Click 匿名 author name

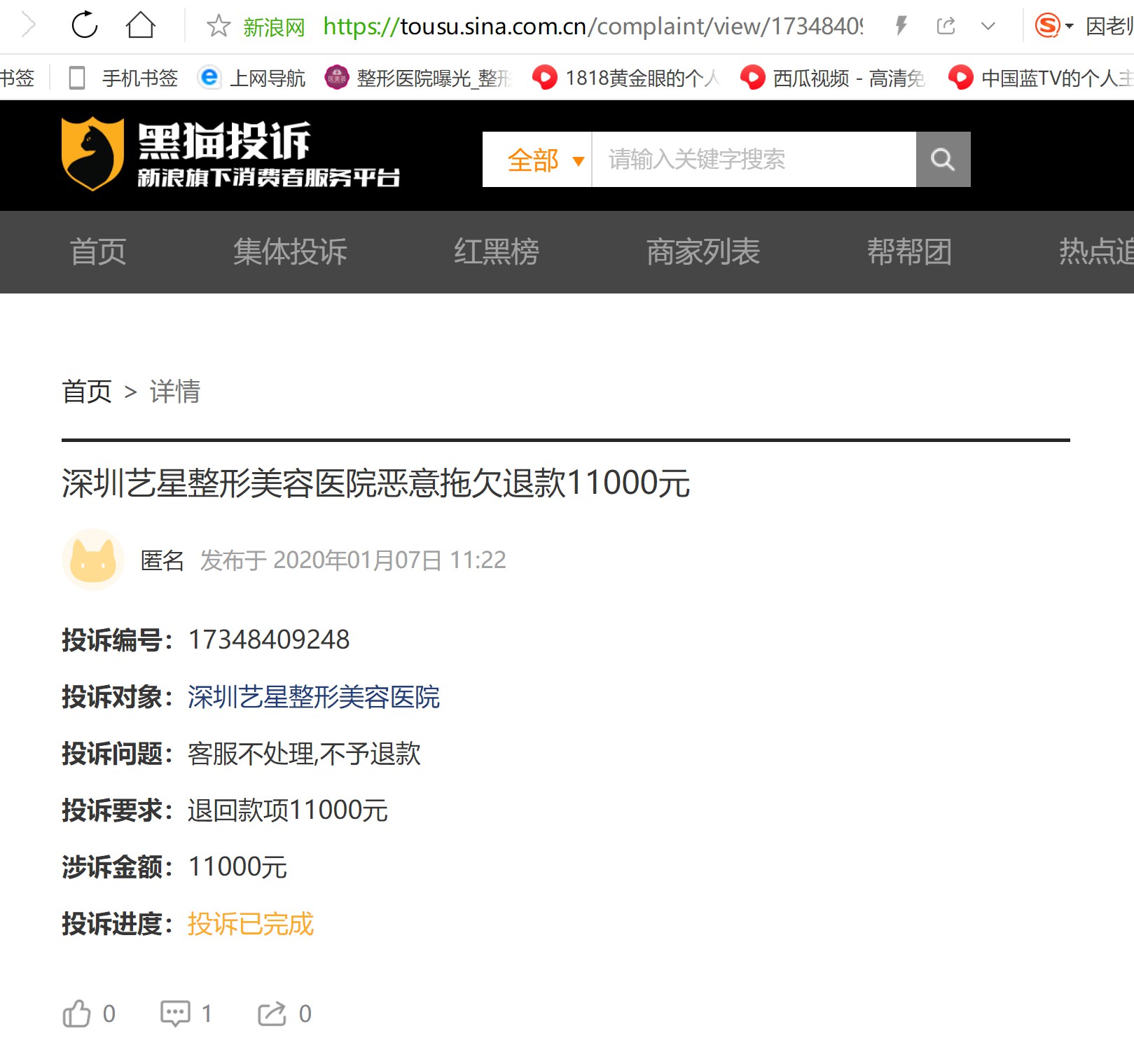(x=163, y=560)
